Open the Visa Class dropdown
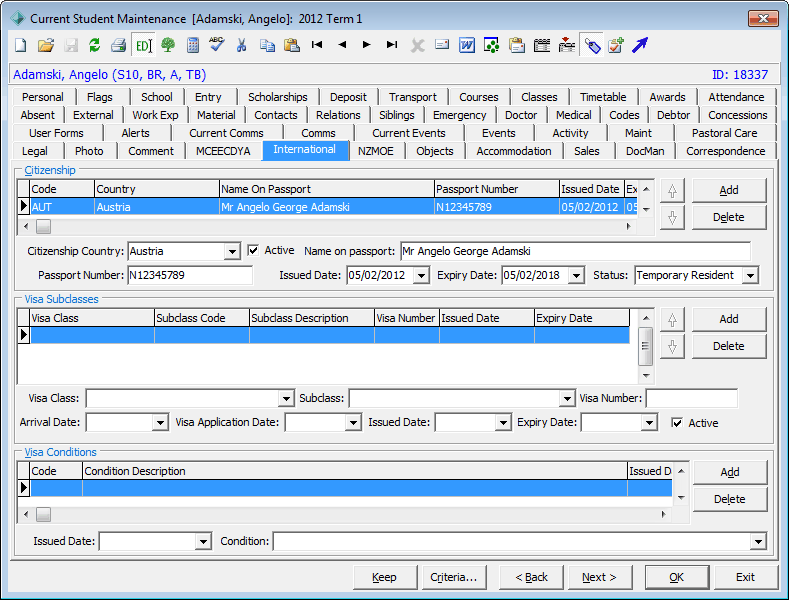The width and height of the screenshot is (789, 600). tap(286, 399)
